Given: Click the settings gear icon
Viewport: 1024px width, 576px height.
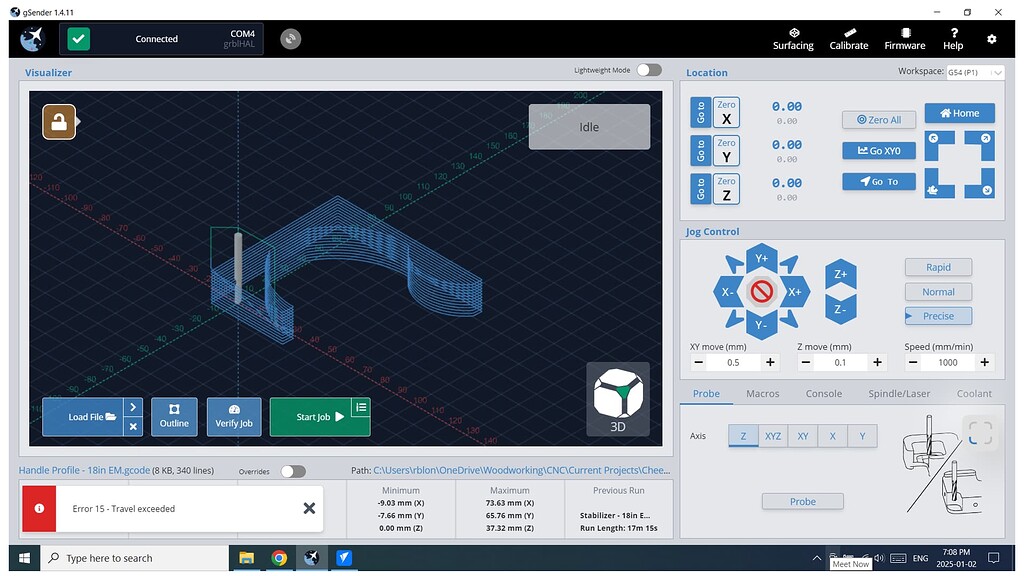Looking at the screenshot, I should click(x=991, y=39).
